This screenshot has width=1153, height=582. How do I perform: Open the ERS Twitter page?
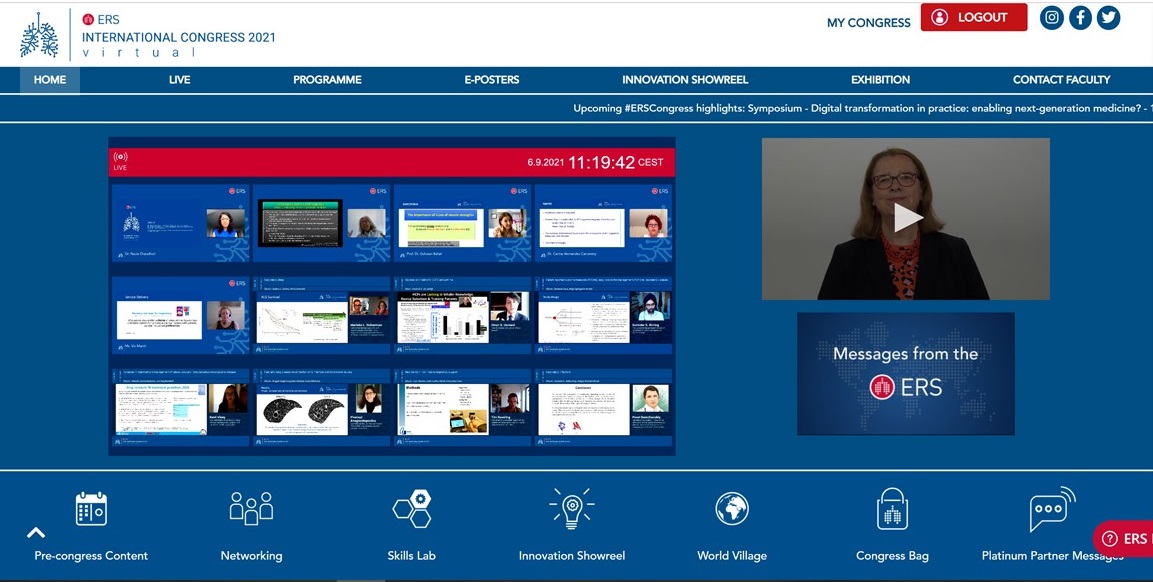click(x=1108, y=18)
